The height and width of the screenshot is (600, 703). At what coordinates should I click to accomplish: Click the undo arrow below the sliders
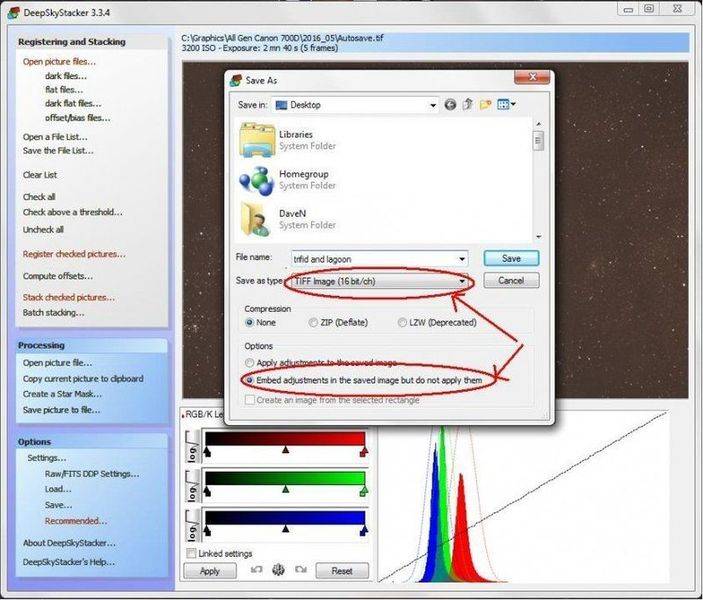coord(256,570)
